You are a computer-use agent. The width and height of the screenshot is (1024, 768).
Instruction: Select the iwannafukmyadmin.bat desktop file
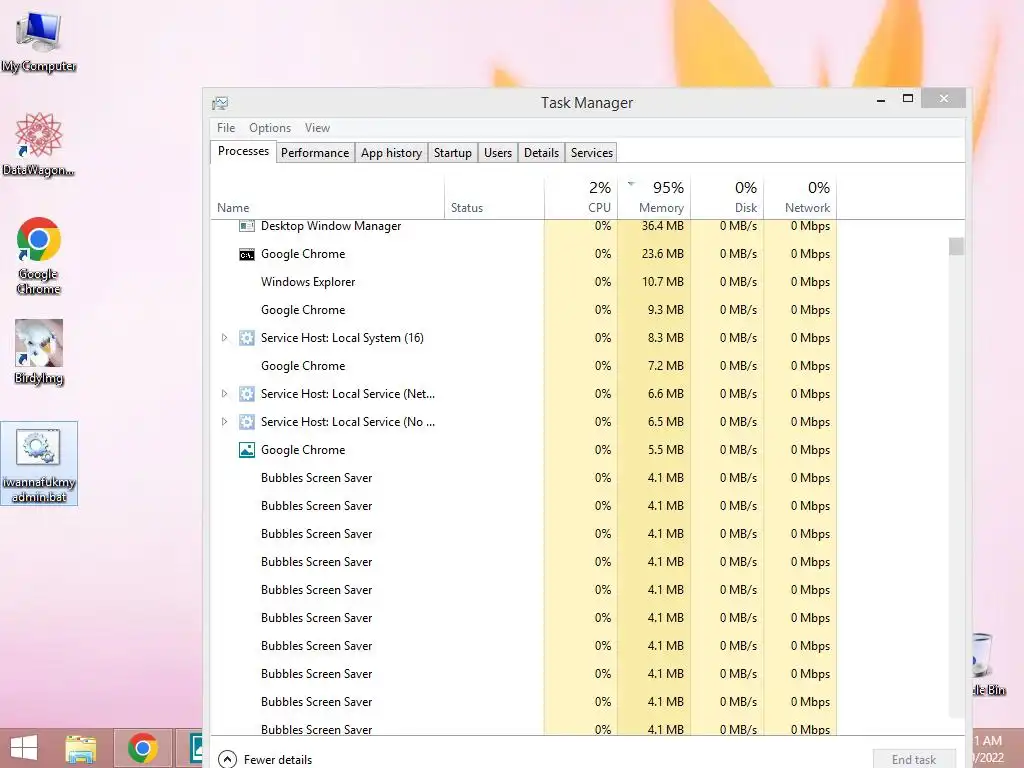click(x=39, y=463)
